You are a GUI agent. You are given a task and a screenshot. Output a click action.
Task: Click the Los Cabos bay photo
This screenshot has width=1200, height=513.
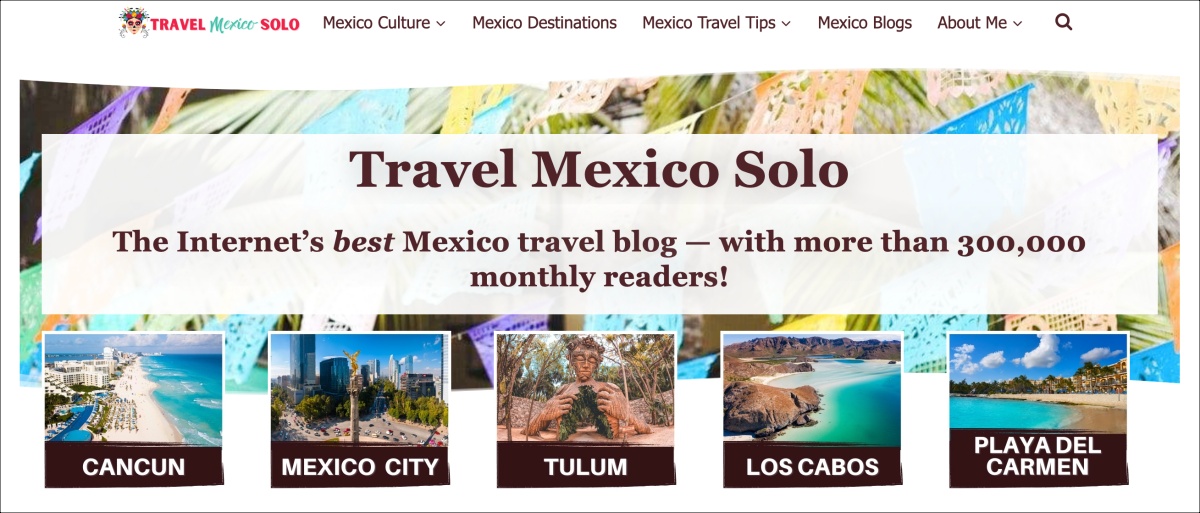(x=812, y=388)
